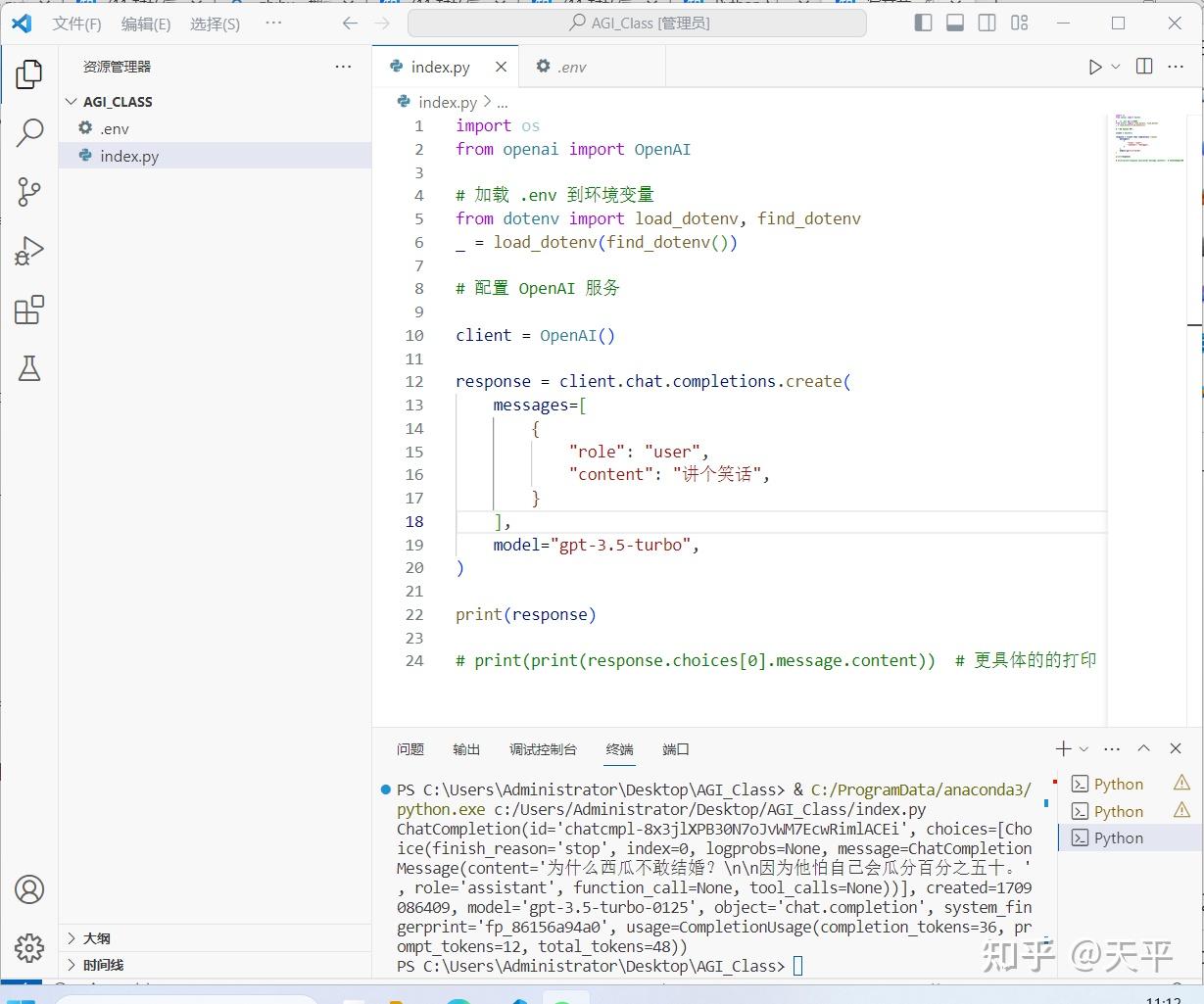Screen dimensions: 1204x1004
Task: Switch to the .env editor tab
Action: pyautogui.click(x=569, y=66)
